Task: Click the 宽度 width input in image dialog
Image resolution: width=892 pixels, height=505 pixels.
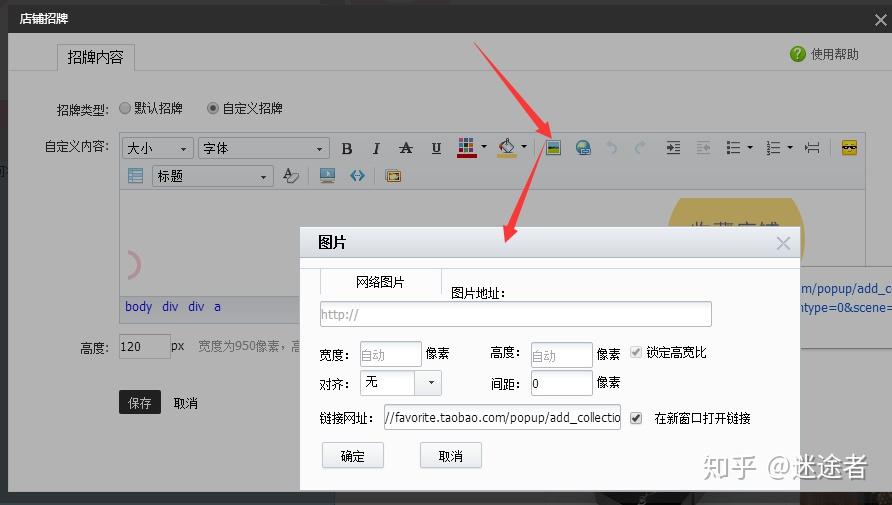Action: pyautogui.click(x=391, y=355)
